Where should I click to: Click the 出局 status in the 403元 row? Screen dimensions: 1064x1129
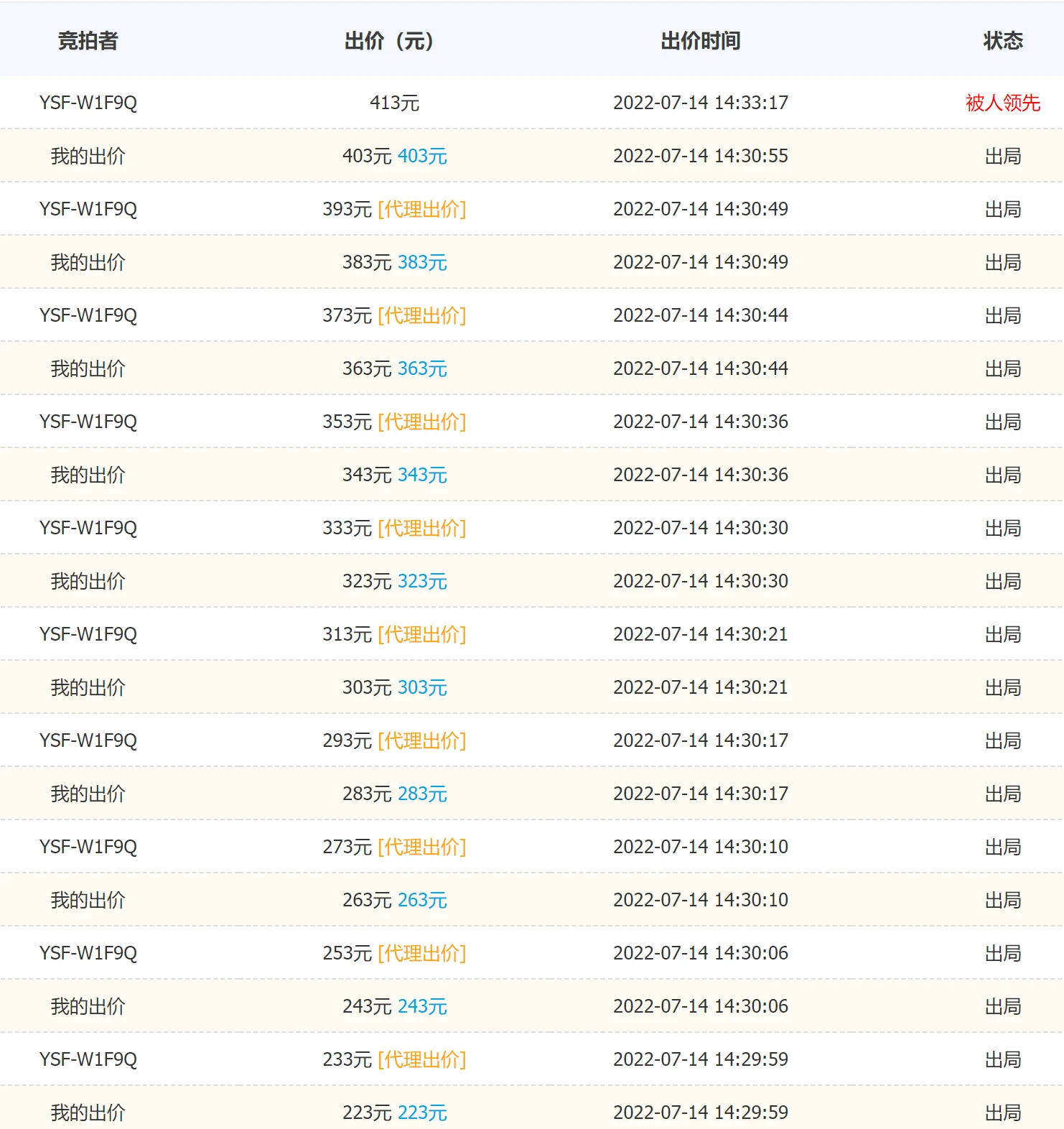click(1002, 156)
